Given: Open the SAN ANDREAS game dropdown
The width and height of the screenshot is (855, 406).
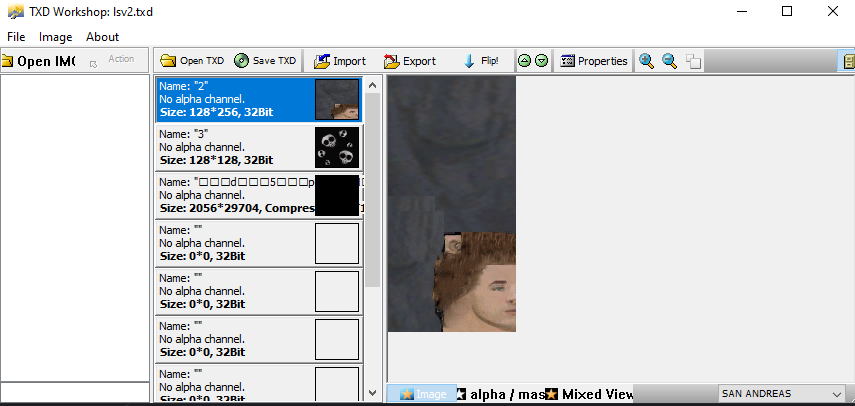Looking at the screenshot, I should pyautogui.click(x=781, y=394).
